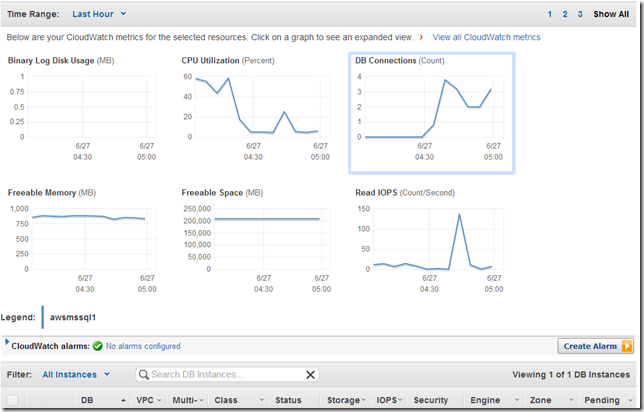Expand the CloudWatch alarms section

pos(7,343)
